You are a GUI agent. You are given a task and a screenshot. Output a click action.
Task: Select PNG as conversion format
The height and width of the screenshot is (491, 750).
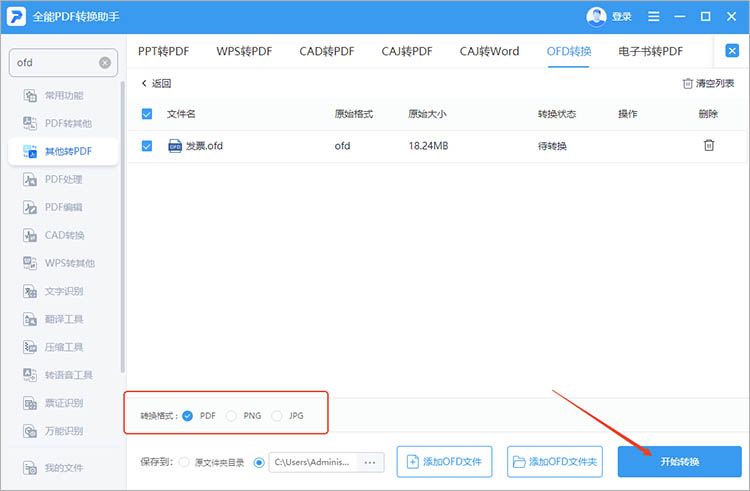(x=231, y=416)
